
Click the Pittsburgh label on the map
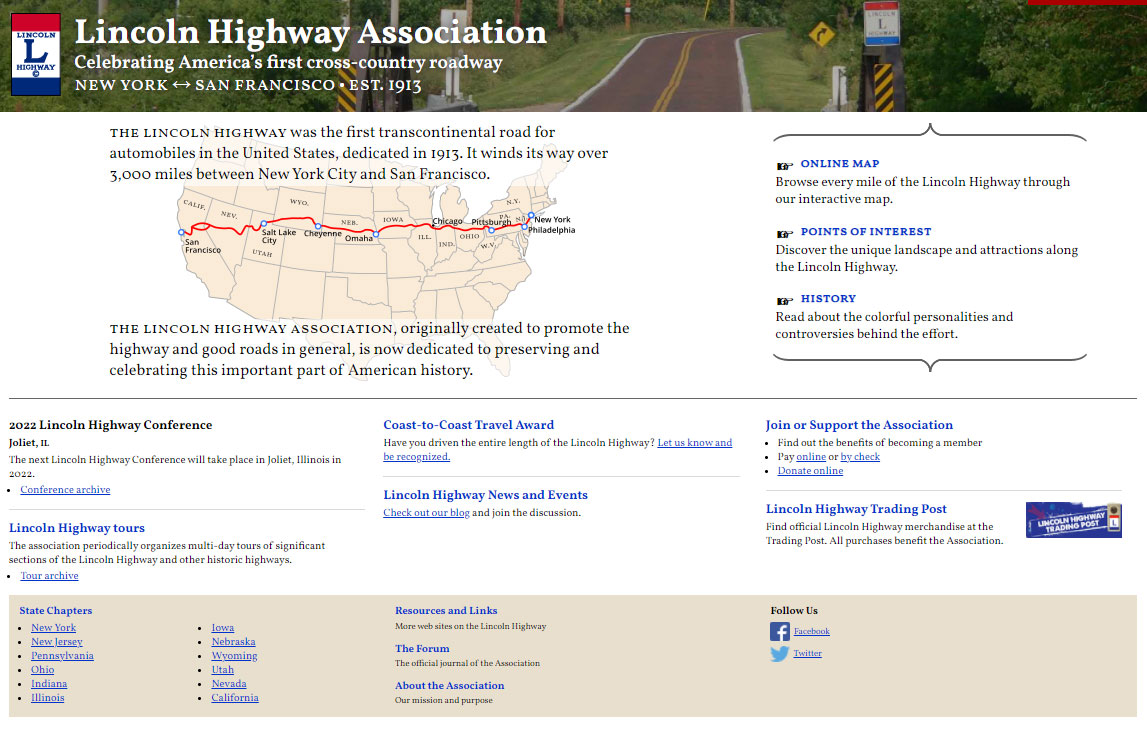pos(491,222)
